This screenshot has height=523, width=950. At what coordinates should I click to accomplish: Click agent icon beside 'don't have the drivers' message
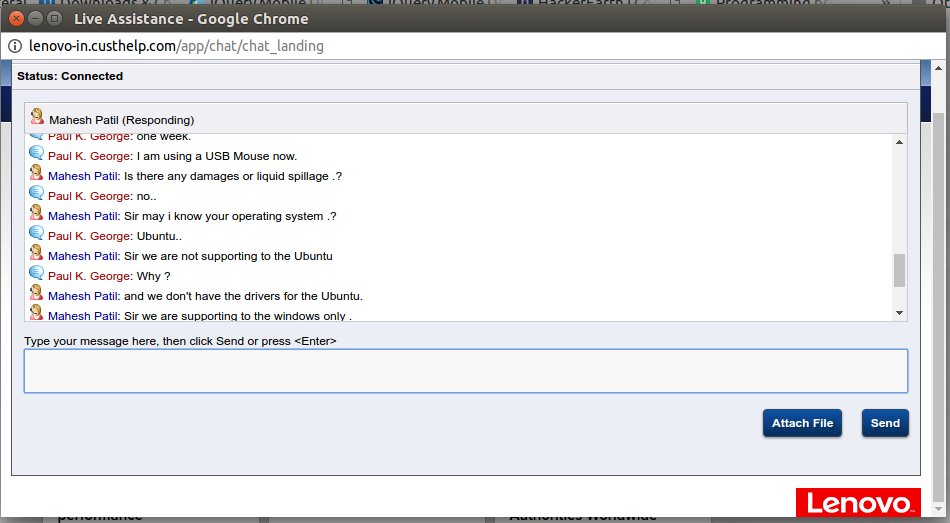click(x=36, y=293)
